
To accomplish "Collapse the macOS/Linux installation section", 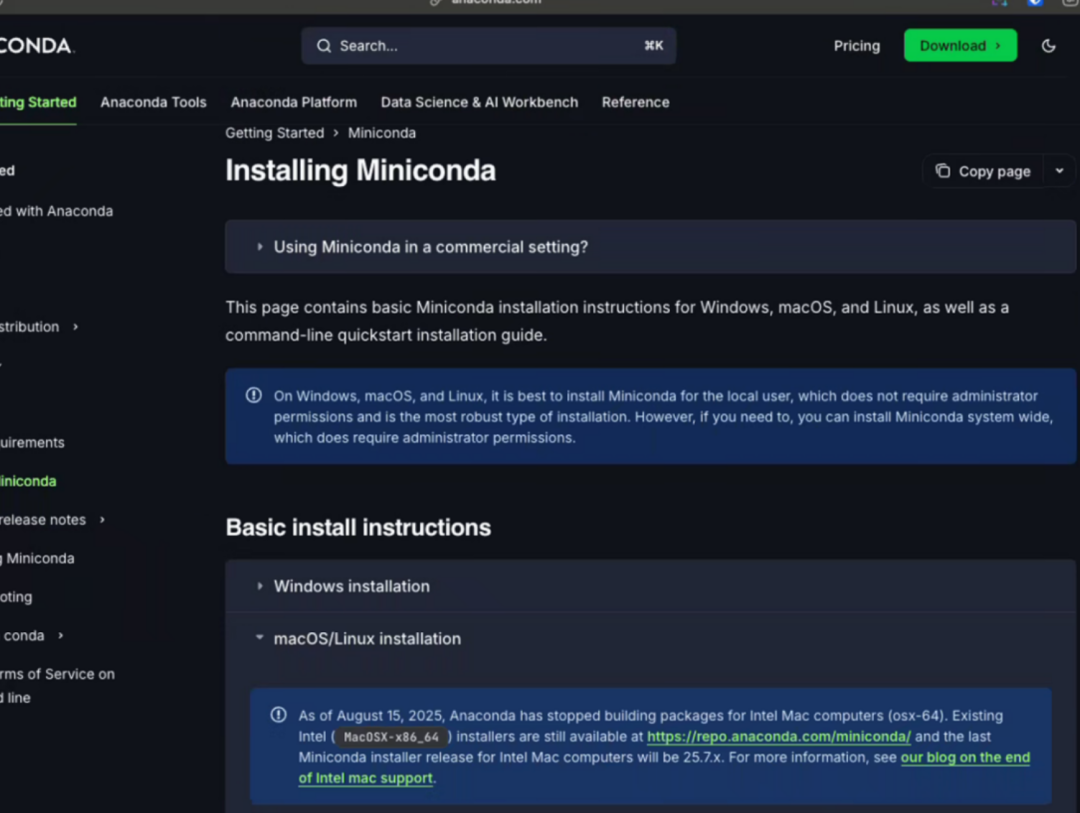I will (260, 638).
